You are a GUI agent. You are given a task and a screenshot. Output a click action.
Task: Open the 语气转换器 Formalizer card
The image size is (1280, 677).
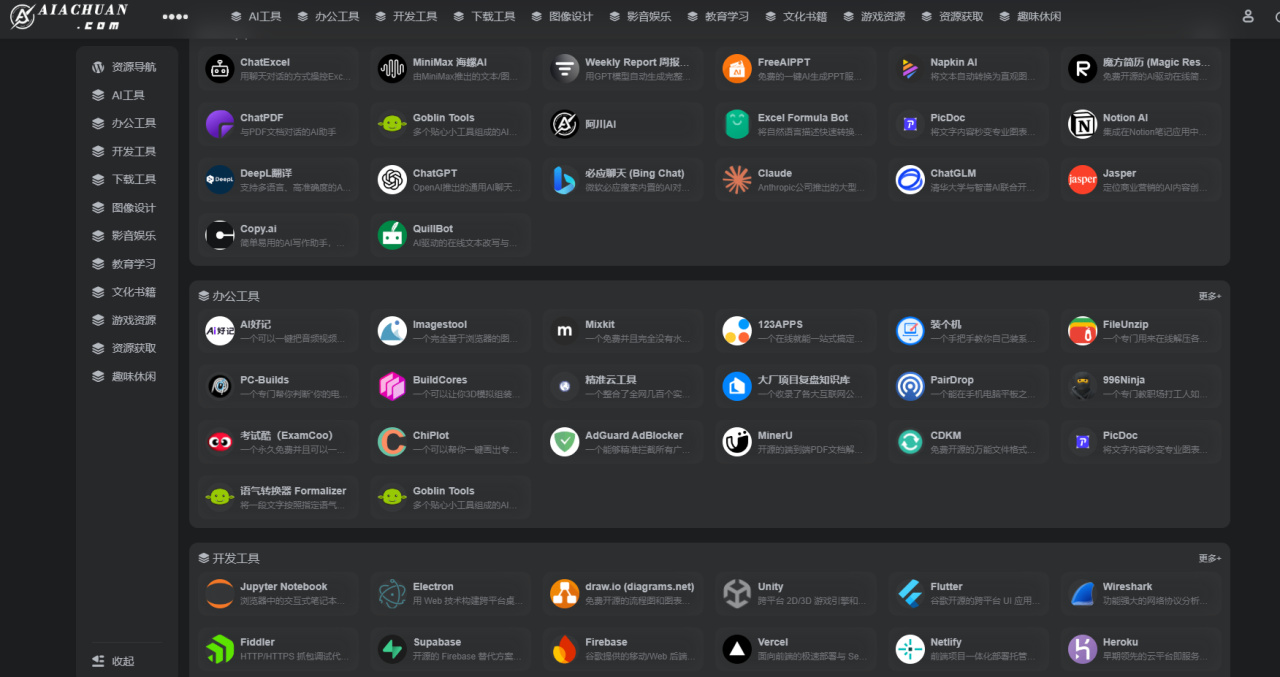[x=277, y=498]
